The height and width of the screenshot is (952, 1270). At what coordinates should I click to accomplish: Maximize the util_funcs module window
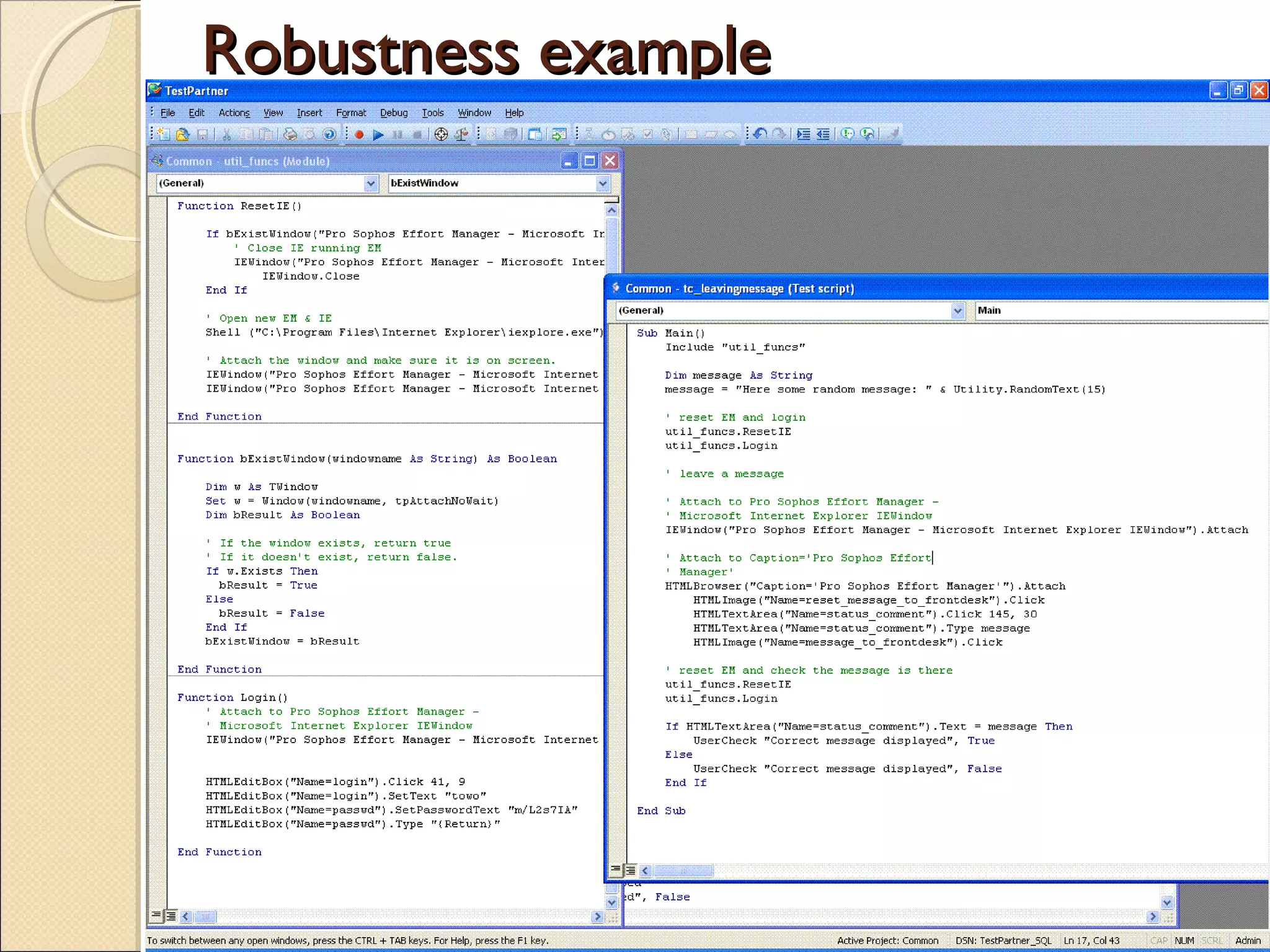tap(589, 161)
